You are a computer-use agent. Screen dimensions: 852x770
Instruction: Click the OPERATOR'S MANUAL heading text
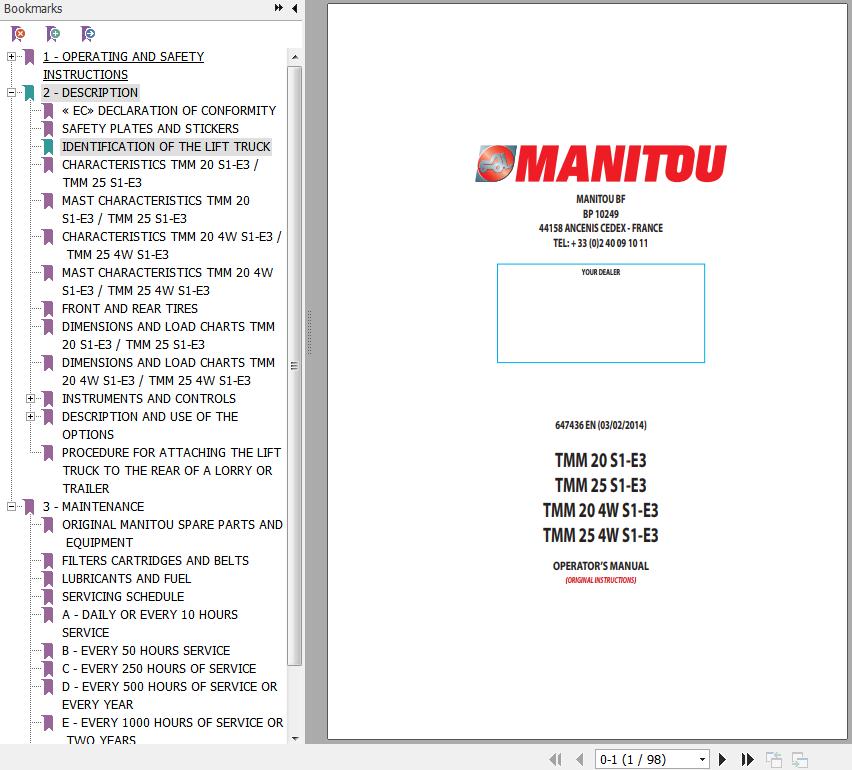pos(600,566)
